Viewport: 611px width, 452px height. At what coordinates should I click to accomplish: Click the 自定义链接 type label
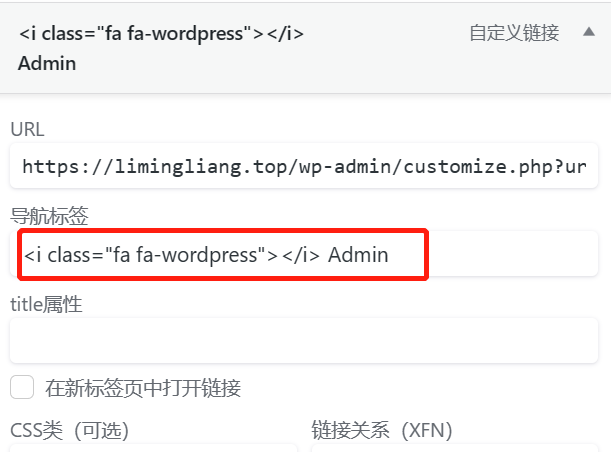click(514, 33)
